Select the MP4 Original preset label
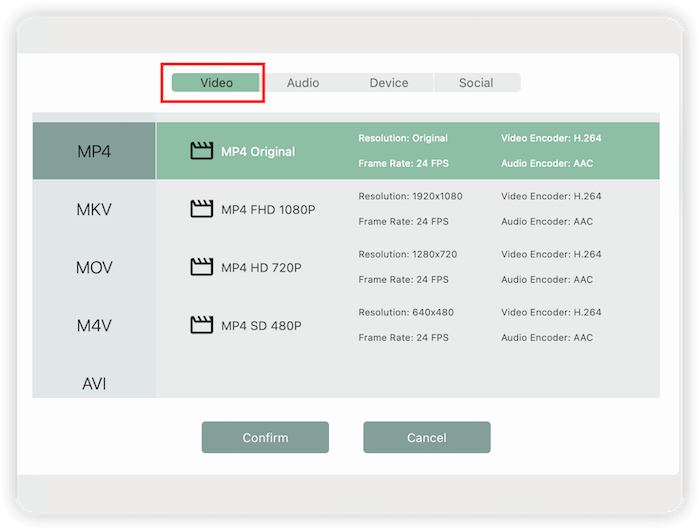This screenshot has width=700, height=530. [x=258, y=152]
